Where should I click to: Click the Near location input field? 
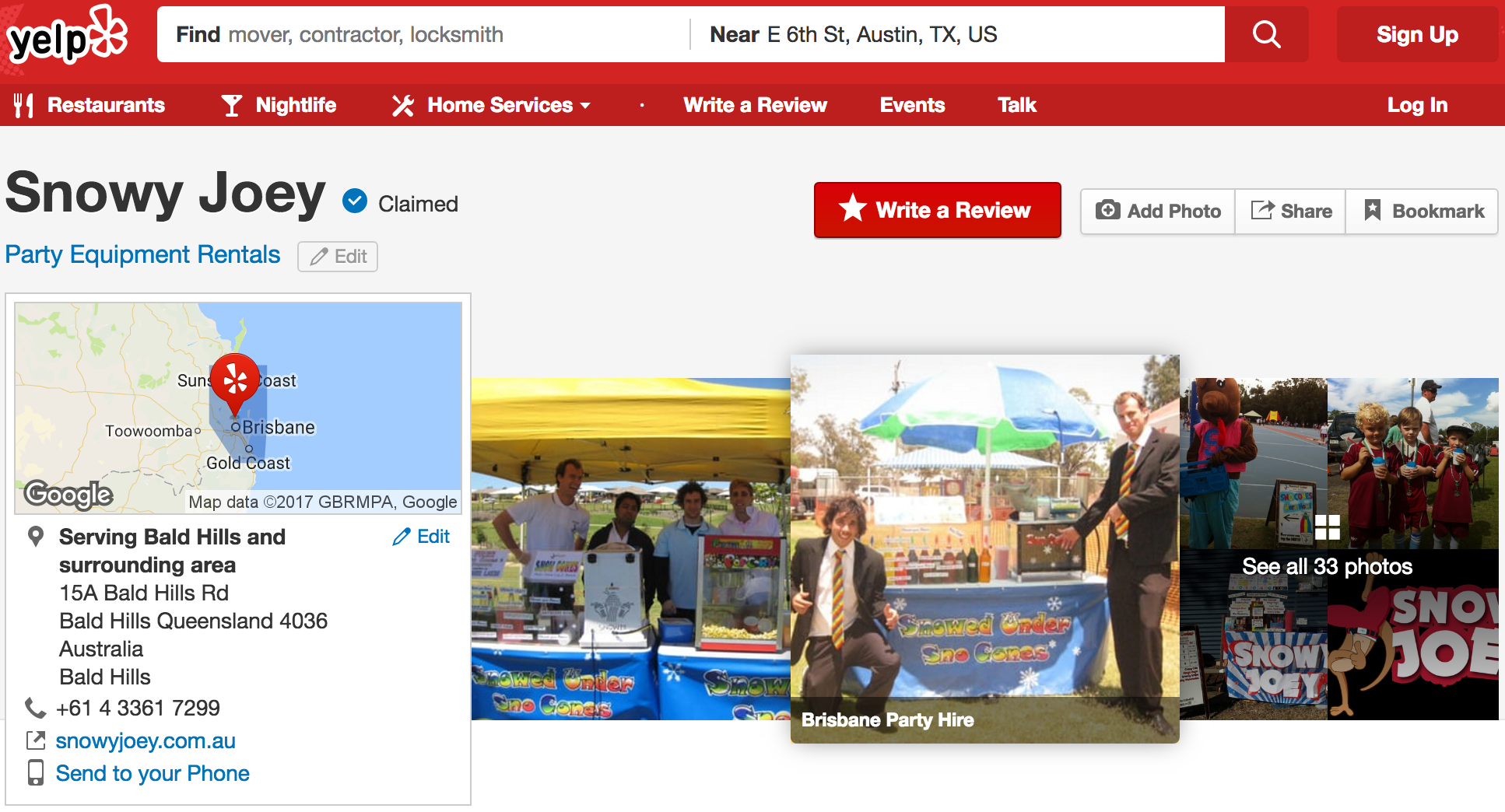(958, 34)
